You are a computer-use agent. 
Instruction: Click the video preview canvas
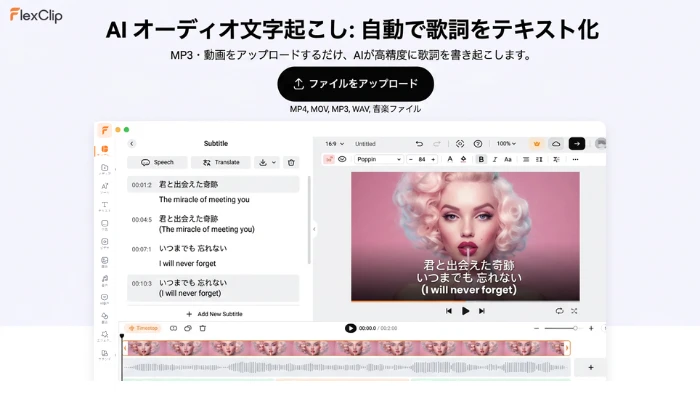465,237
